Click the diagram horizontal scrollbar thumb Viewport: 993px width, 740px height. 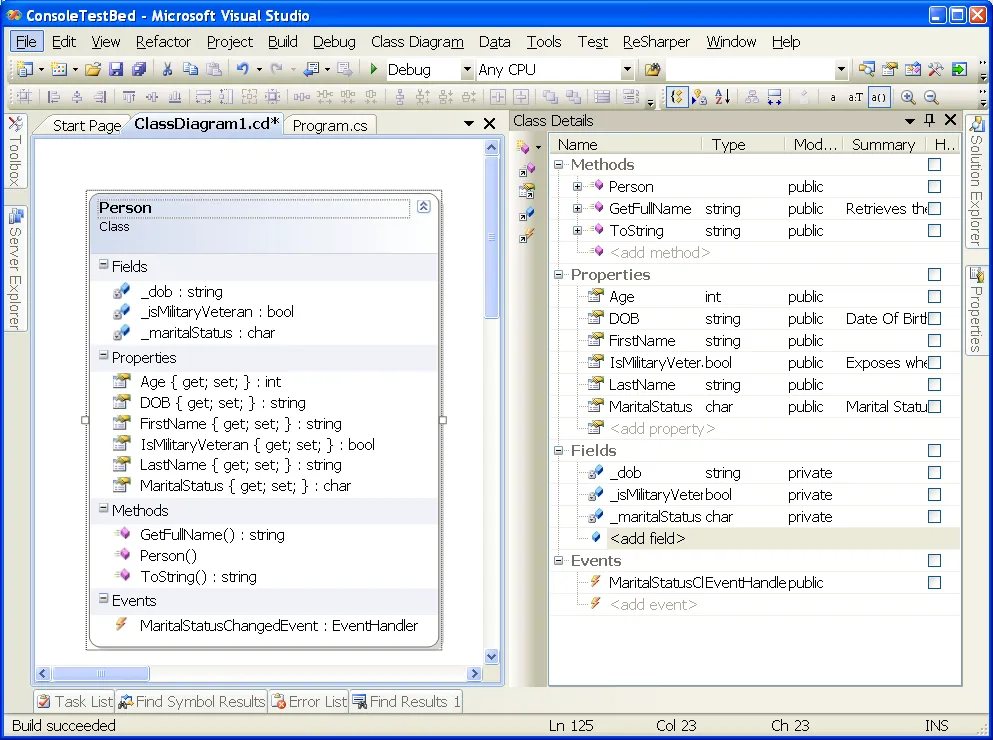coord(101,673)
